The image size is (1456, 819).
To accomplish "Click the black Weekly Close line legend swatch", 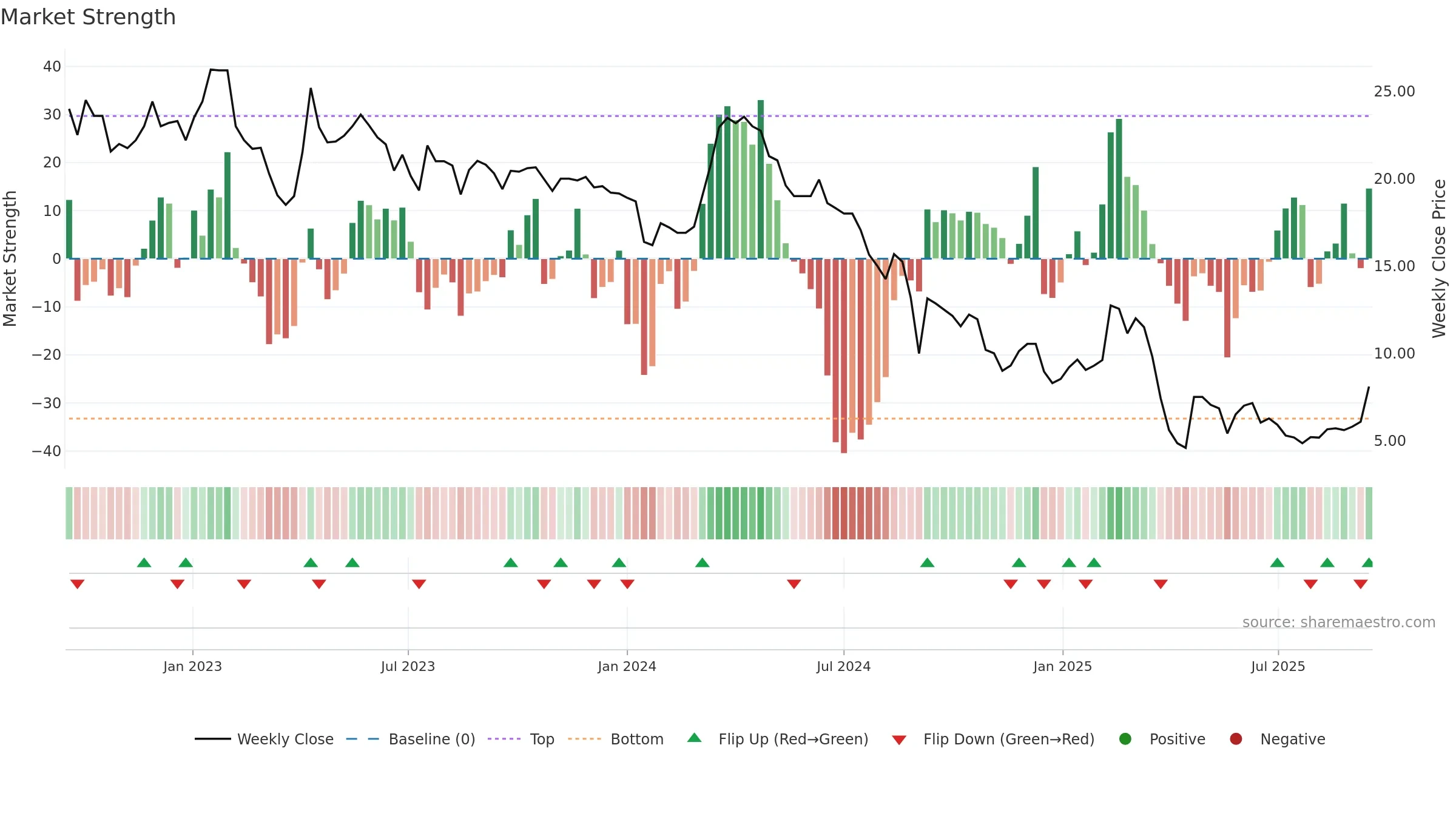I will pyautogui.click(x=213, y=739).
